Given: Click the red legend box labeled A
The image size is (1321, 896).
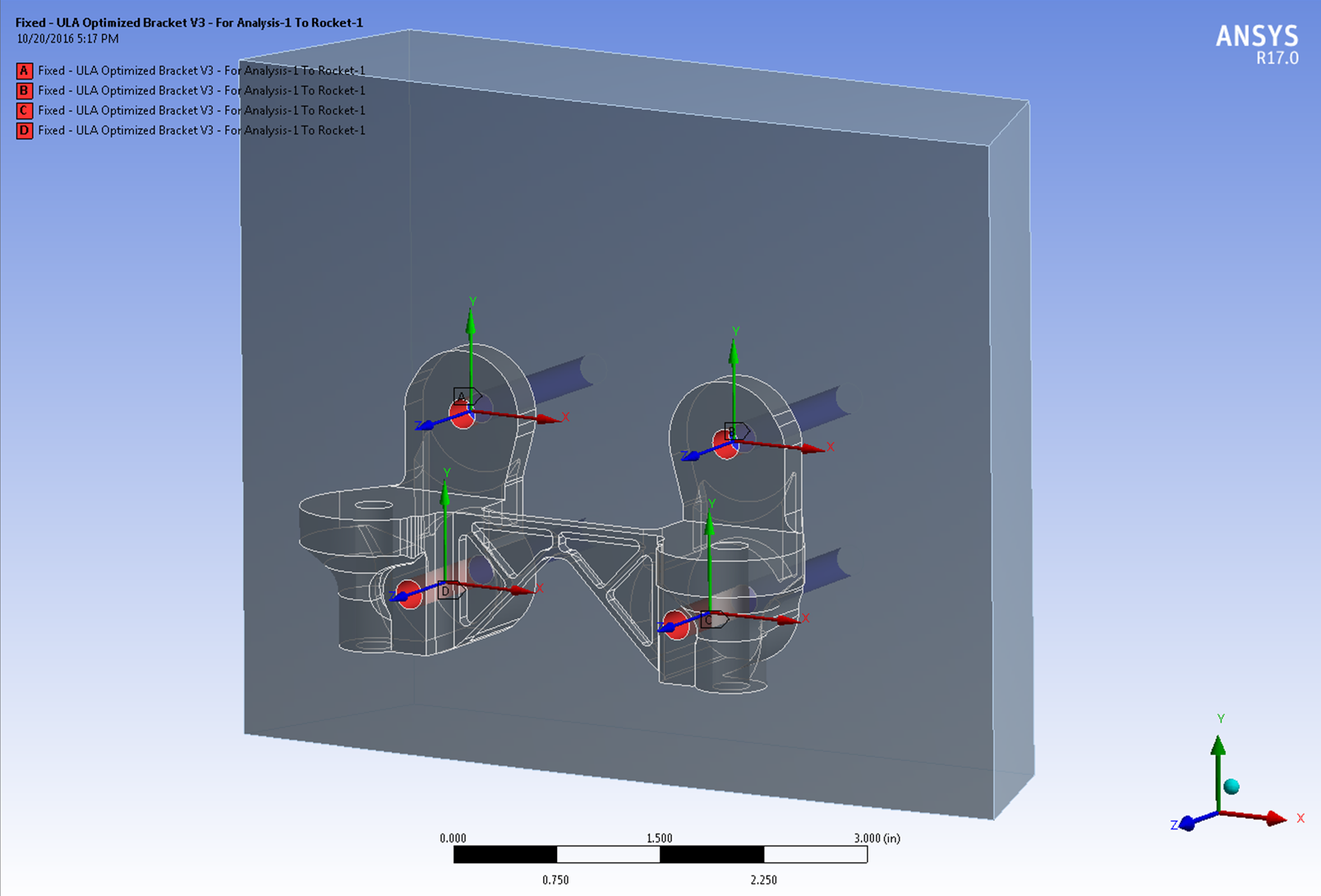Looking at the screenshot, I should (x=25, y=71).
